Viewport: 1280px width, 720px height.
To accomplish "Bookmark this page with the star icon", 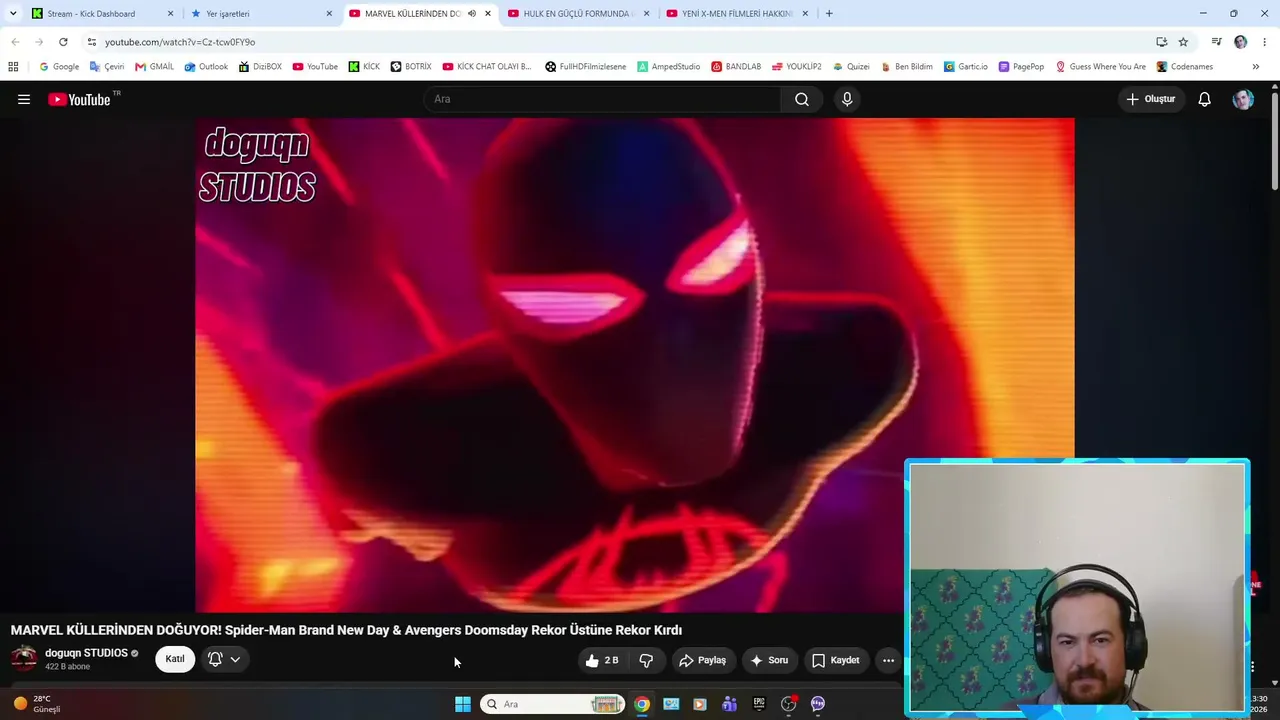I will (1183, 42).
